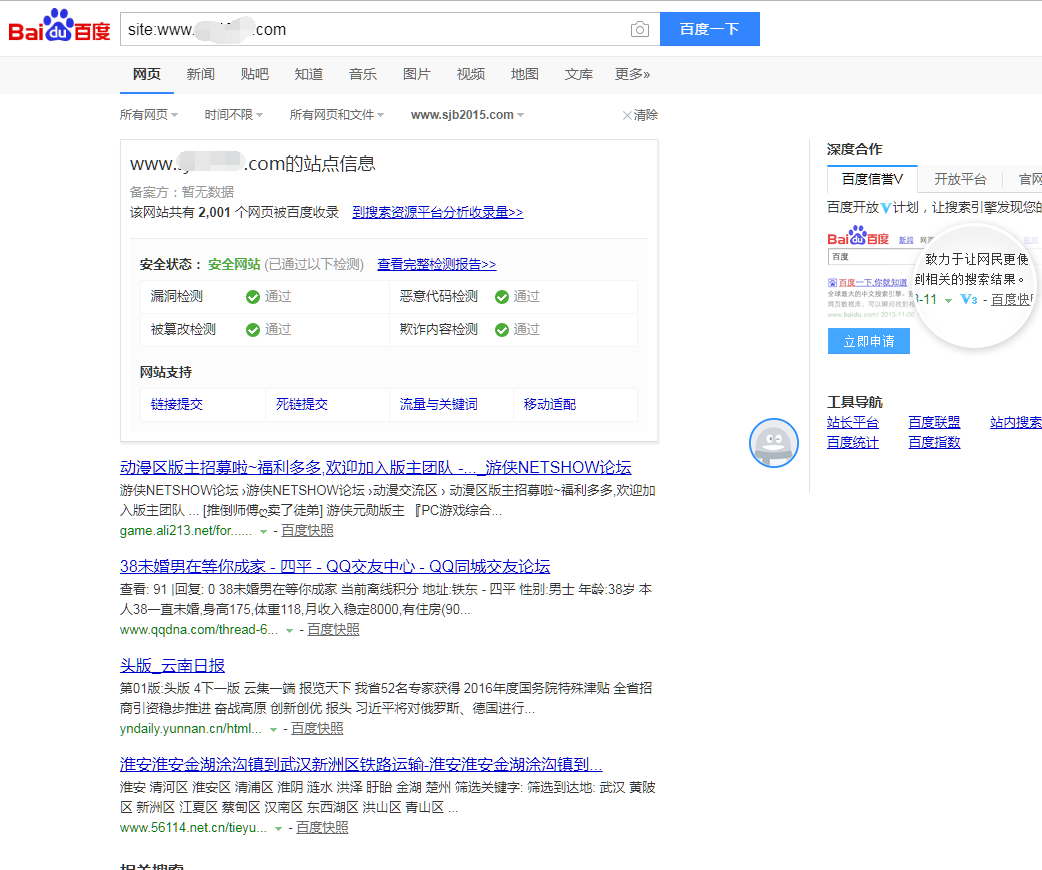Open the 链接提交 link
Screen dimensions: 1042x870
click(177, 404)
